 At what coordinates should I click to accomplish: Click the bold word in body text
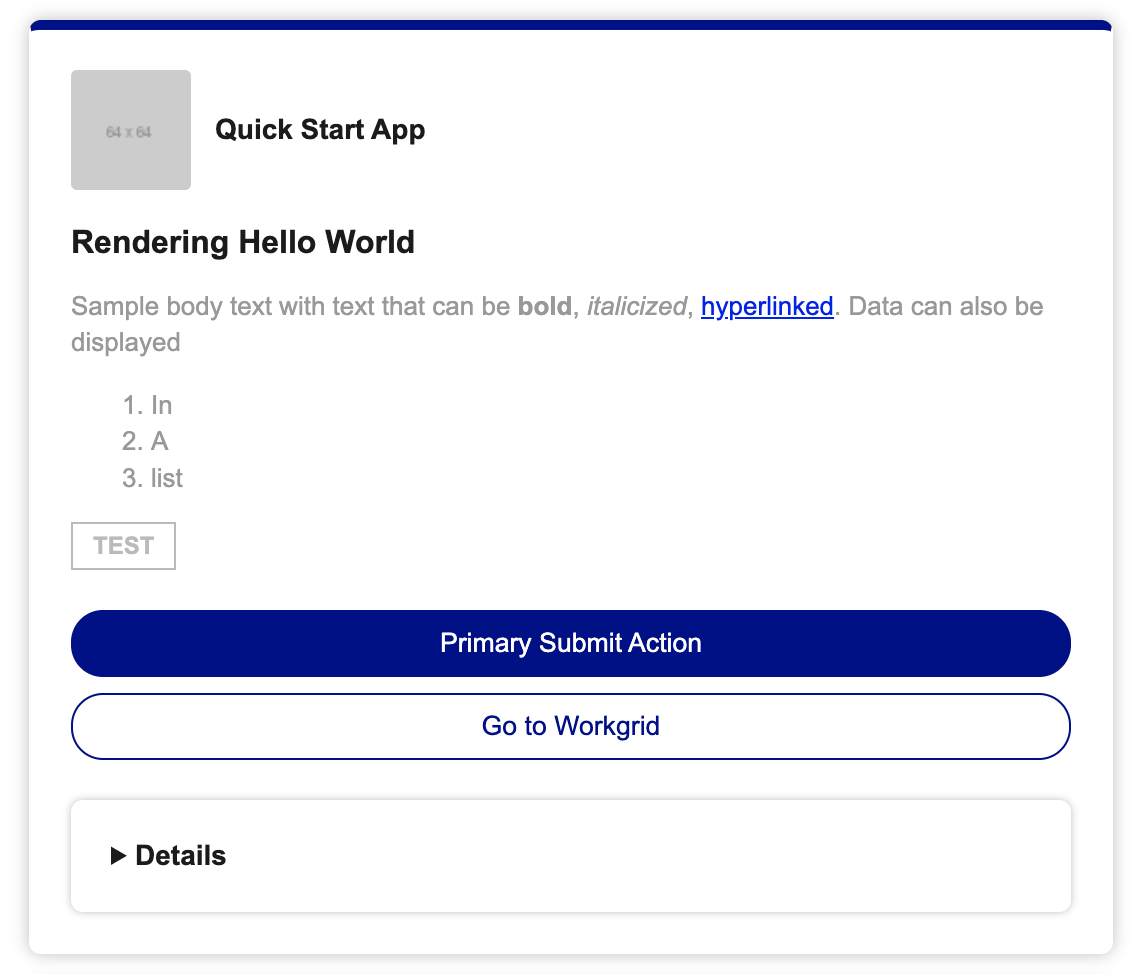pyautogui.click(x=544, y=306)
